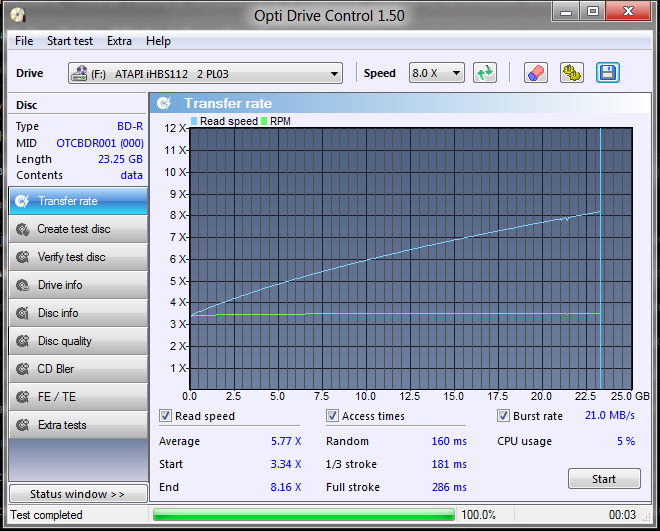
Task: Click the Opti Drive Control title bar icon
Action: pos(18,16)
